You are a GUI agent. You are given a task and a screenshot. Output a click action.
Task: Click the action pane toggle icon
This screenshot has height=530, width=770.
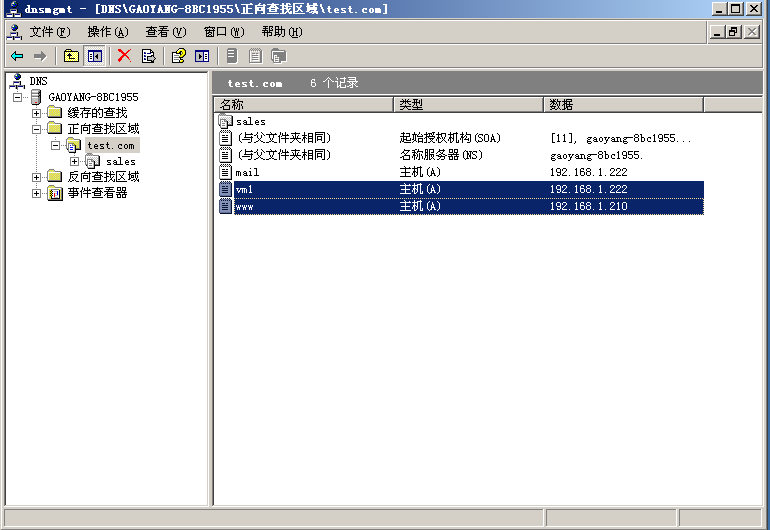click(x=202, y=56)
